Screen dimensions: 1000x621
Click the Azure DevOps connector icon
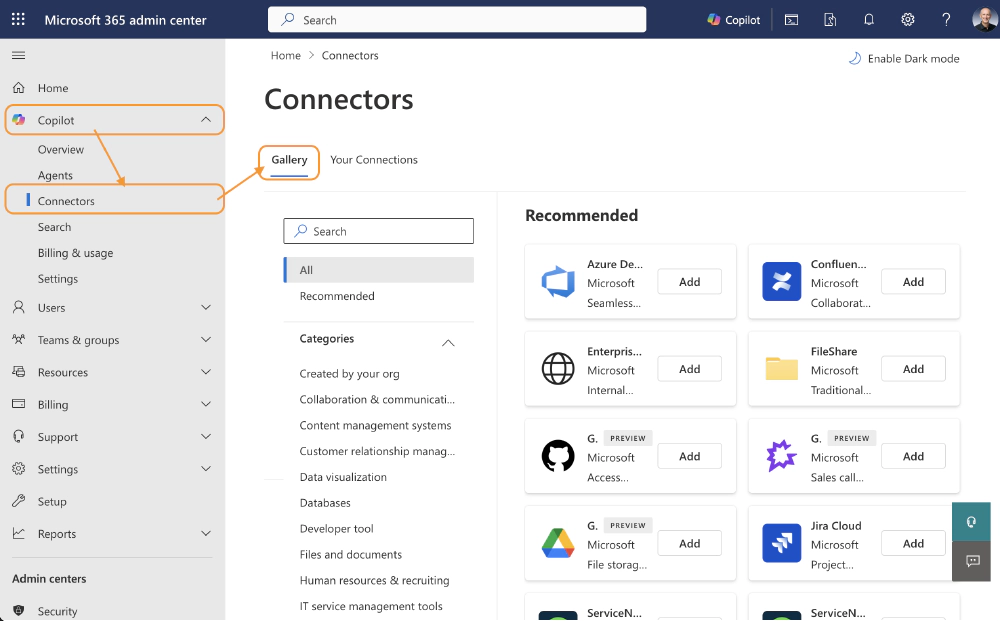point(558,281)
